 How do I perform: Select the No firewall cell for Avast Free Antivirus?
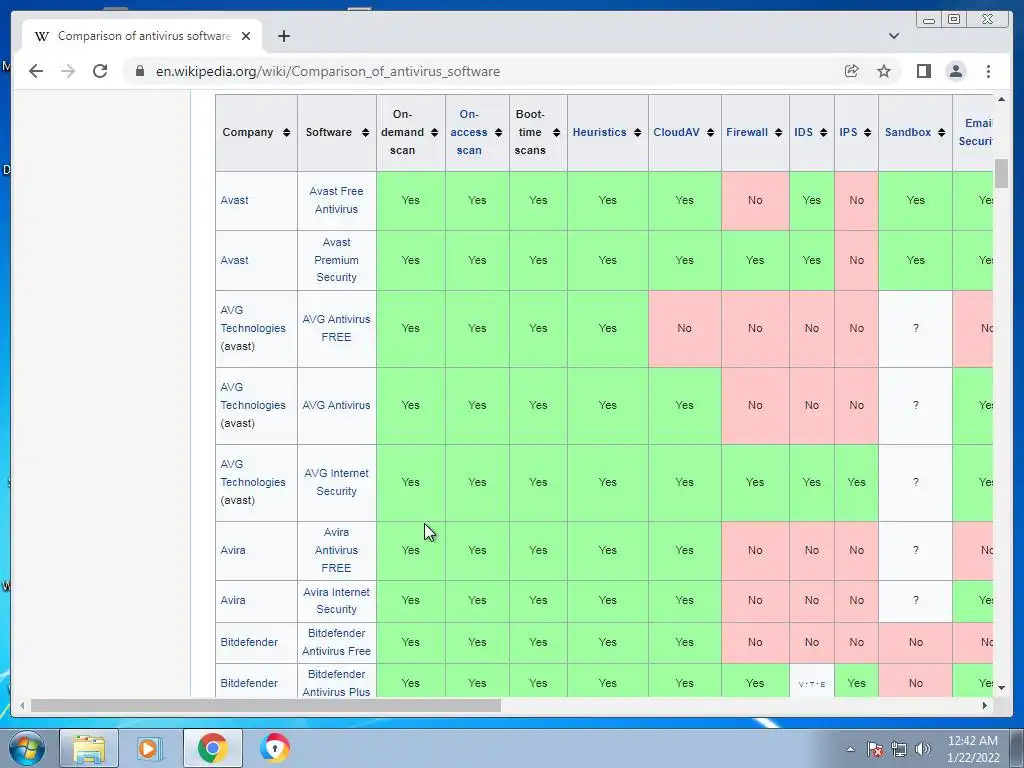click(x=755, y=200)
